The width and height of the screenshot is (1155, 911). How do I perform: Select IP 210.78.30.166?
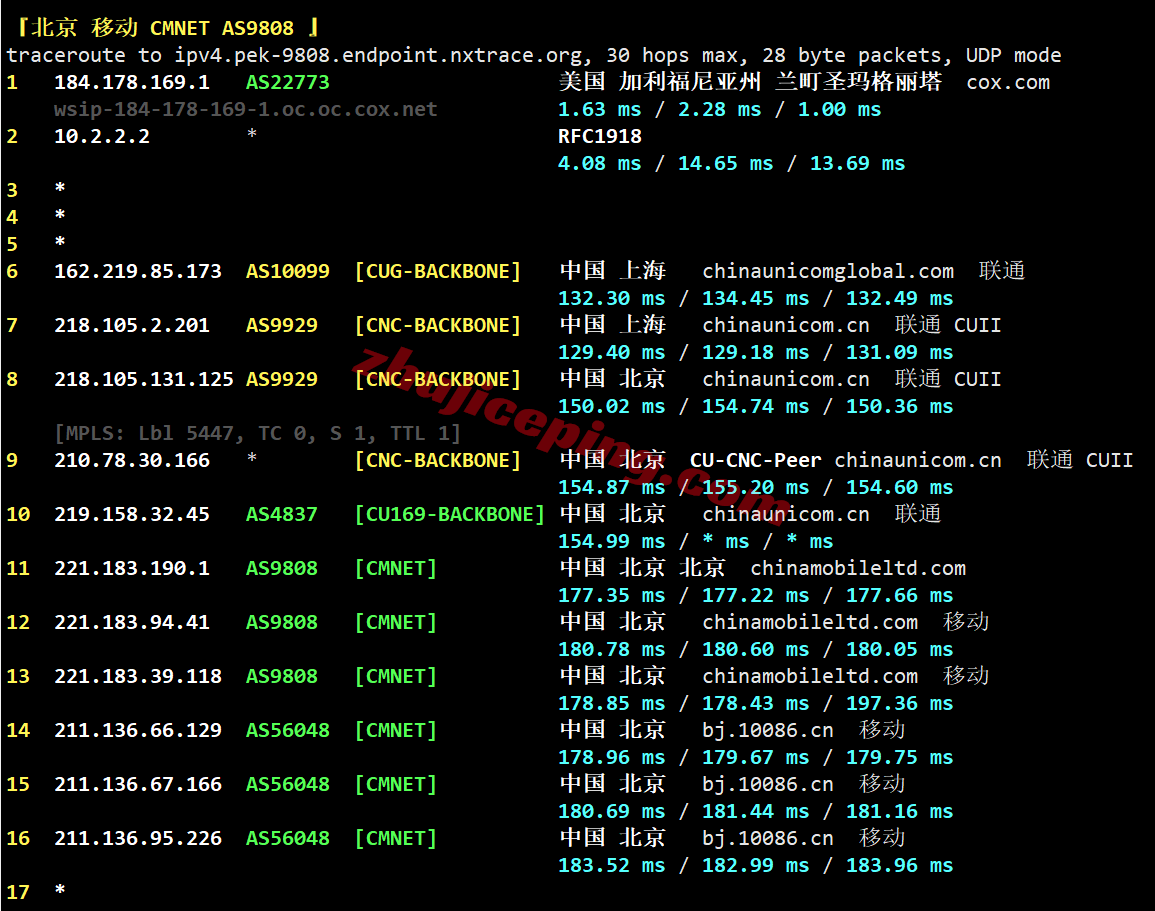click(x=132, y=460)
